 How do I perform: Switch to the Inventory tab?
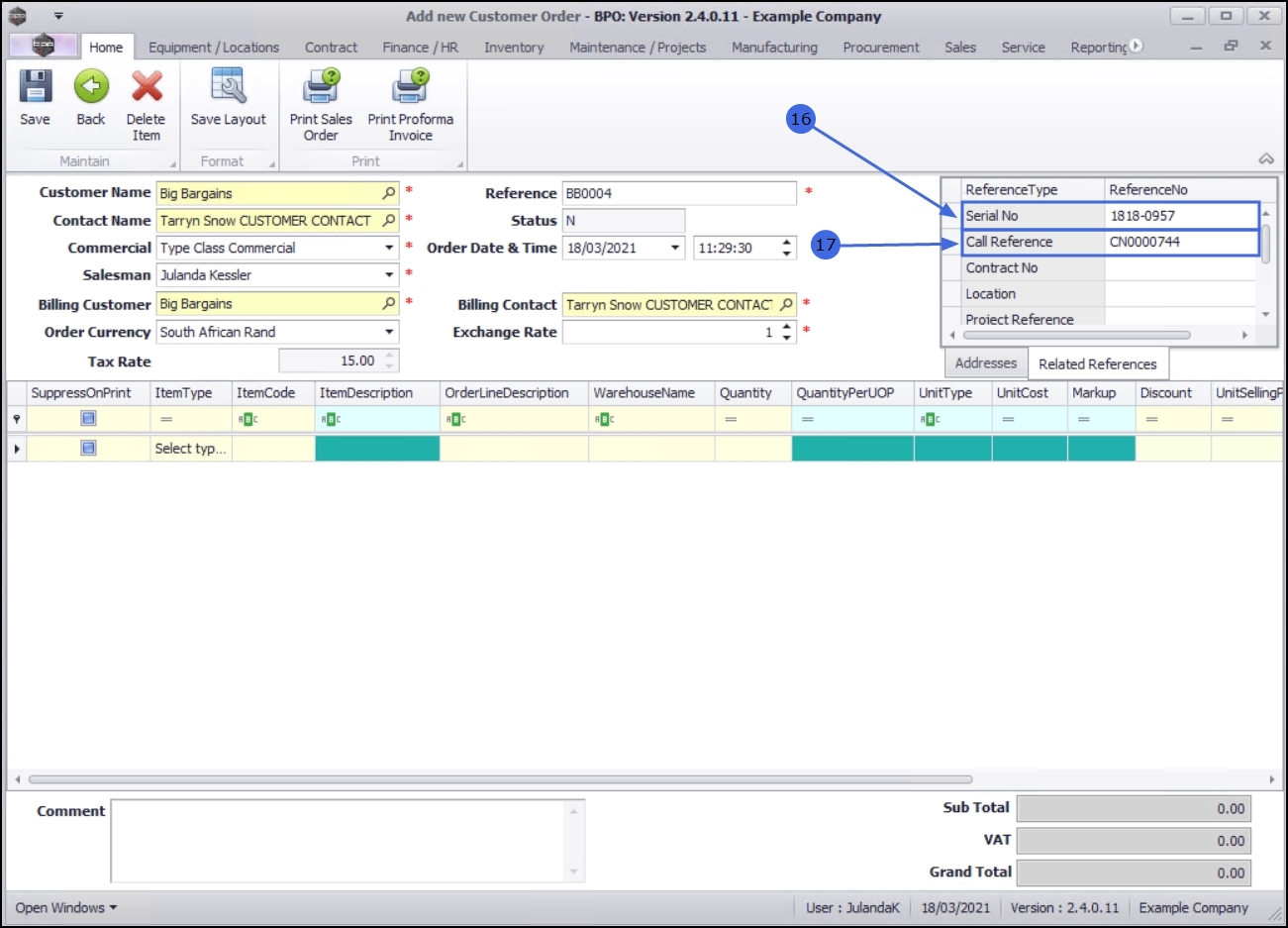point(514,47)
